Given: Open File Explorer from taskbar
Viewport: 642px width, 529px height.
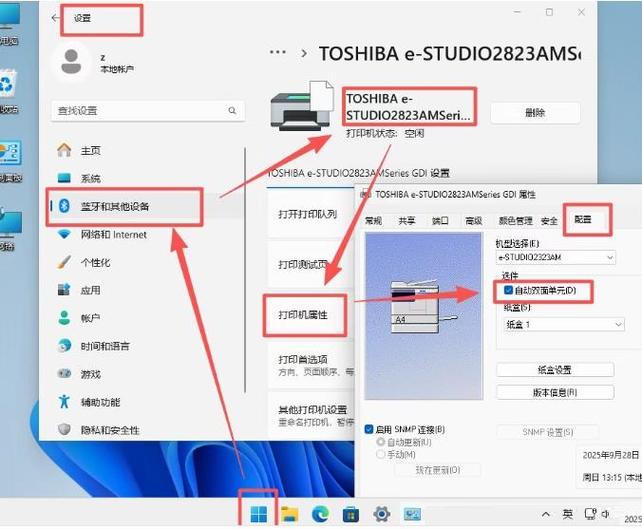Looking at the screenshot, I should point(289,514).
